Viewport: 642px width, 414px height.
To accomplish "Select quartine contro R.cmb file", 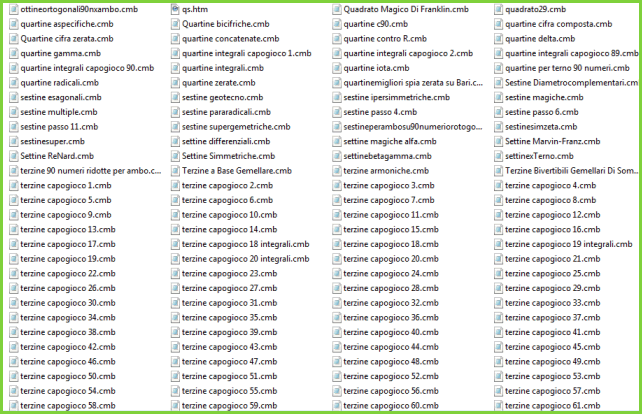I will pyautogui.click(x=384, y=39).
